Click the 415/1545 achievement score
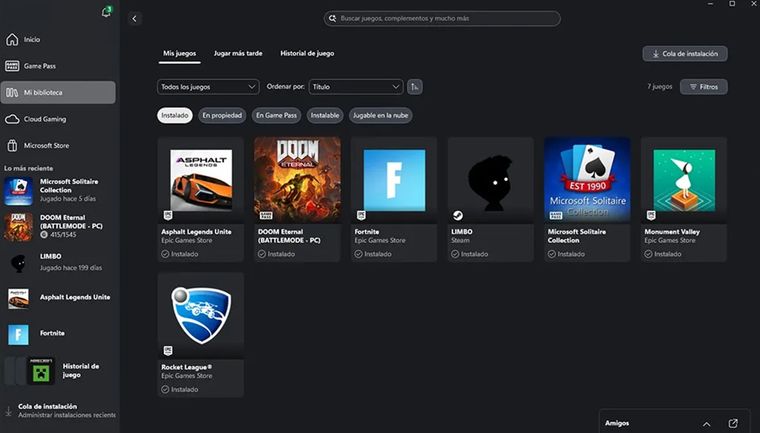 (63, 235)
